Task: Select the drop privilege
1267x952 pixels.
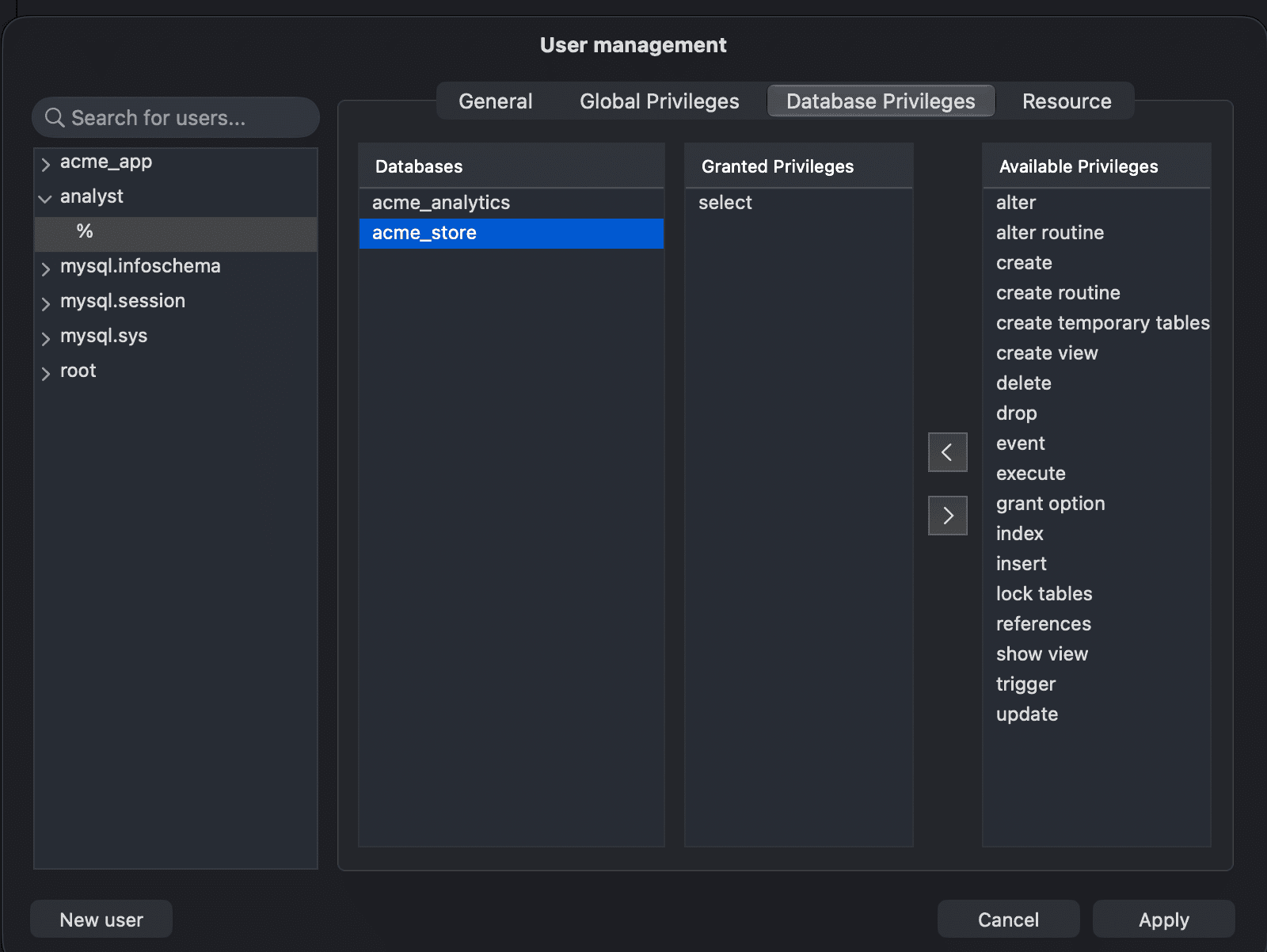Action: pos(1097,413)
